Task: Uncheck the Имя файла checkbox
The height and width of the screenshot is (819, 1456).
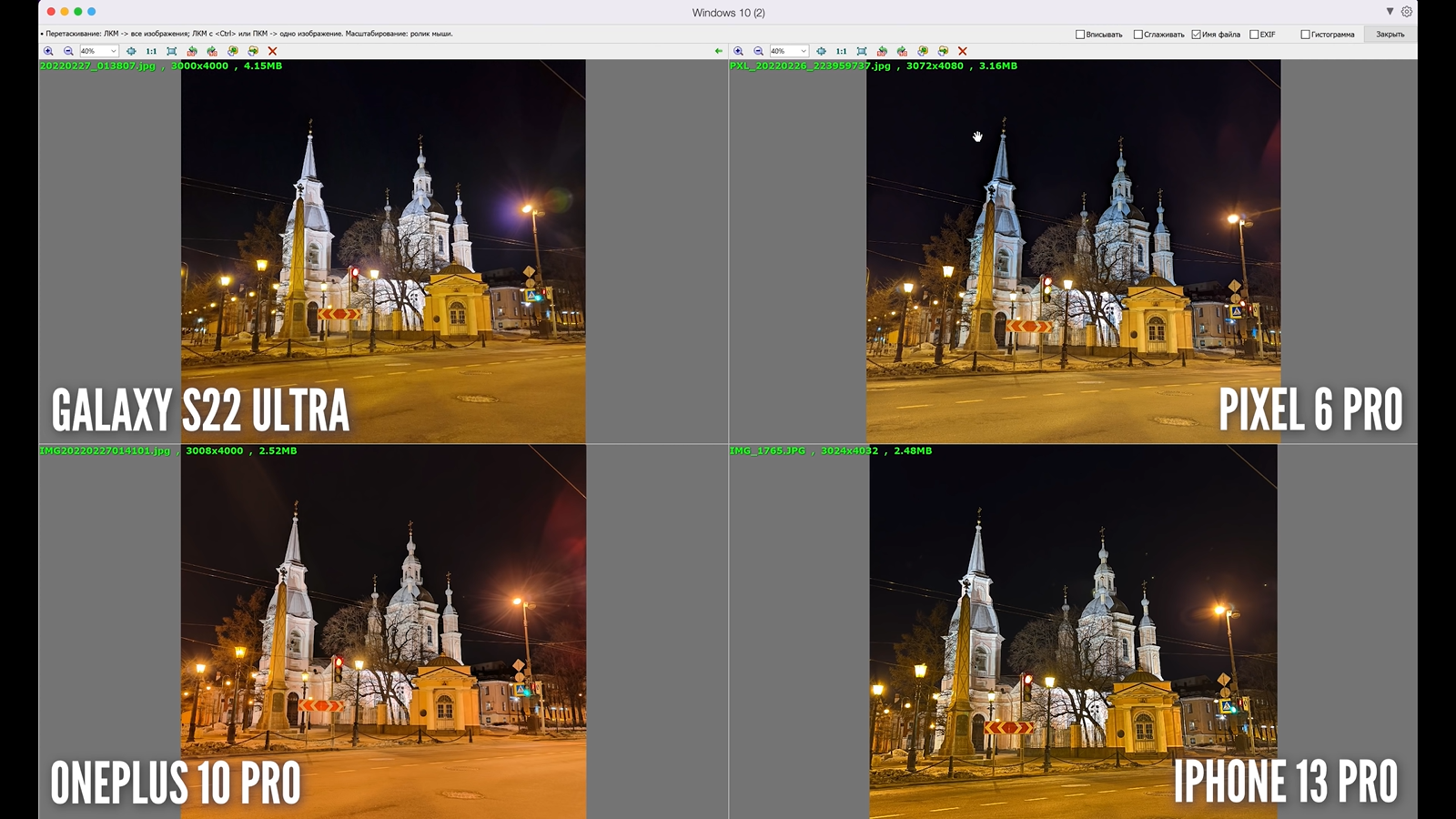Action: 1196,35
